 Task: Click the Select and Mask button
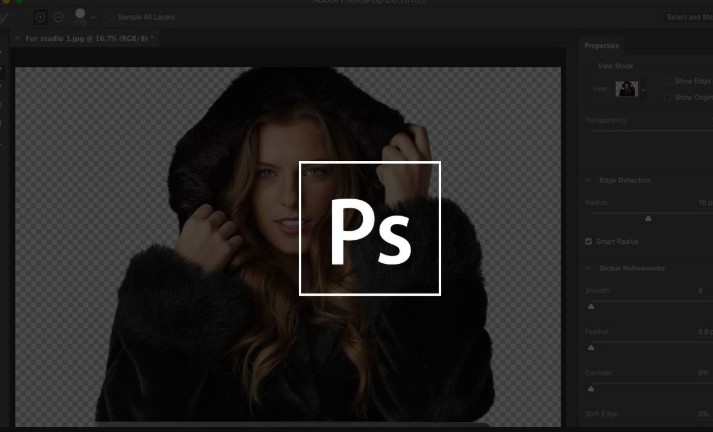click(688, 17)
